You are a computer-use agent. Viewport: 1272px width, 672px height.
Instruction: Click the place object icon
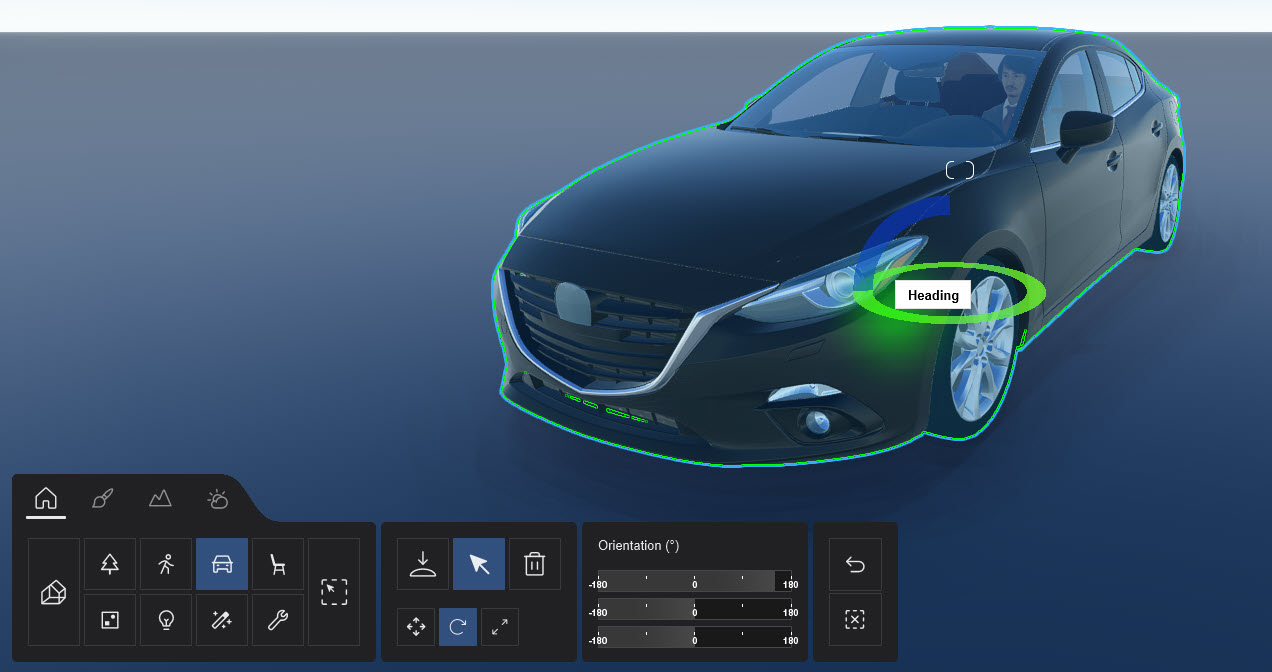tap(422, 563)
